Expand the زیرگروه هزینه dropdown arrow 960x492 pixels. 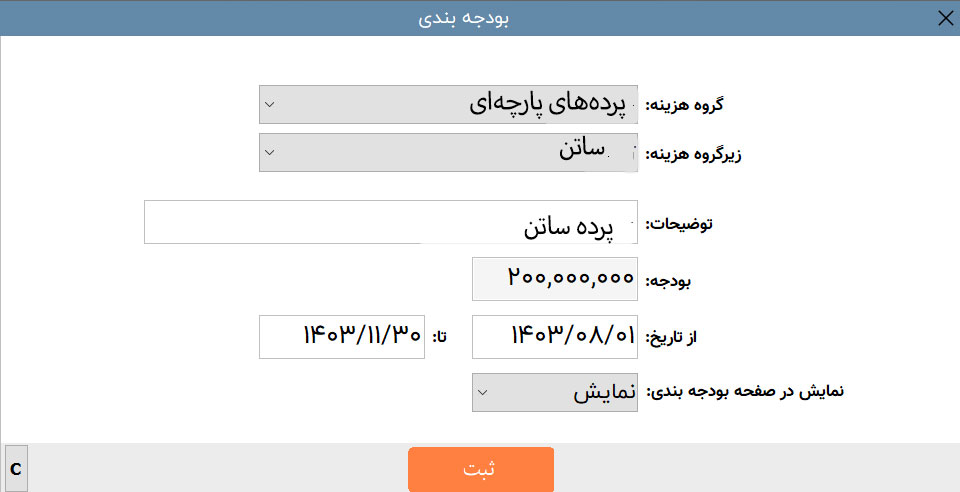coord(269,152)
